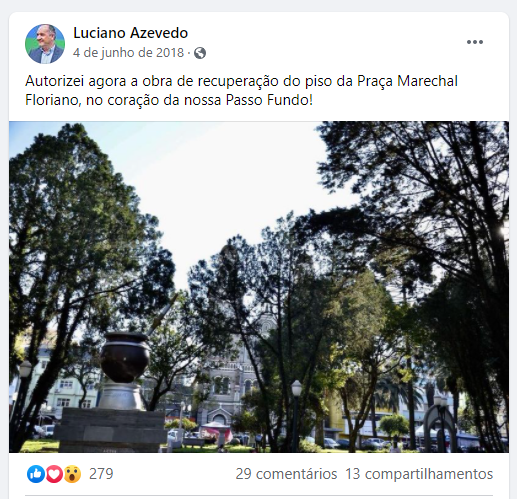Viewport: 517px width, 499px height.
Task: Open Luciano Azevedo's round profile picture
Action: point(45,44)
